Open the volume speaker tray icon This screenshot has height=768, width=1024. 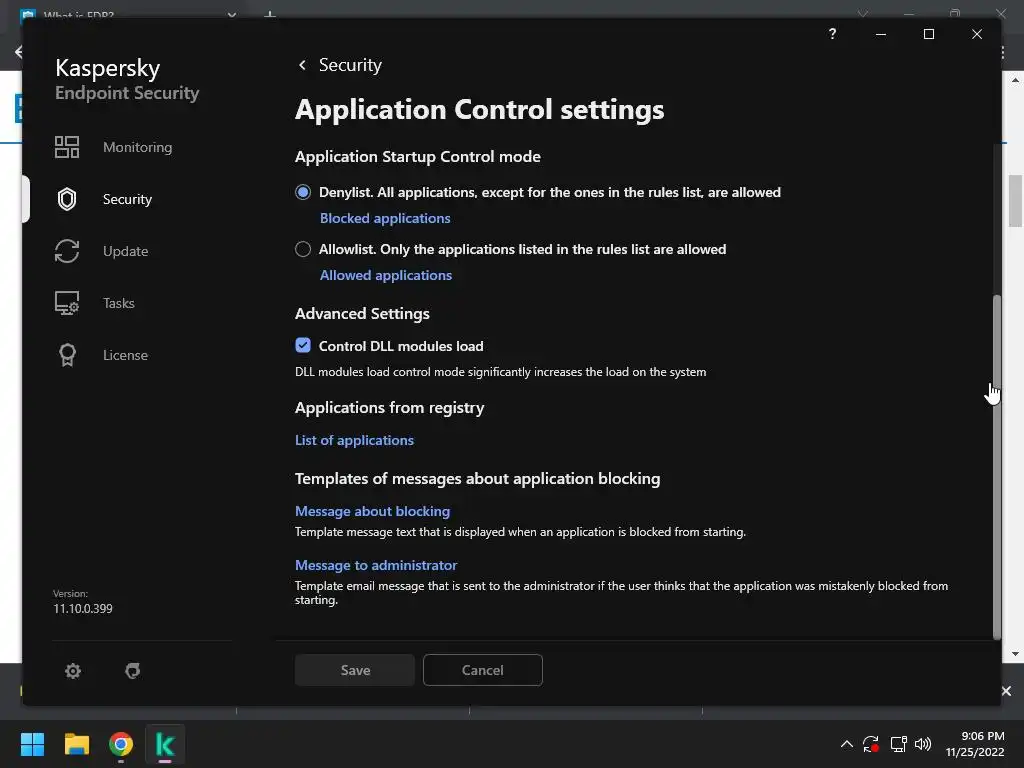click(923, 744)
